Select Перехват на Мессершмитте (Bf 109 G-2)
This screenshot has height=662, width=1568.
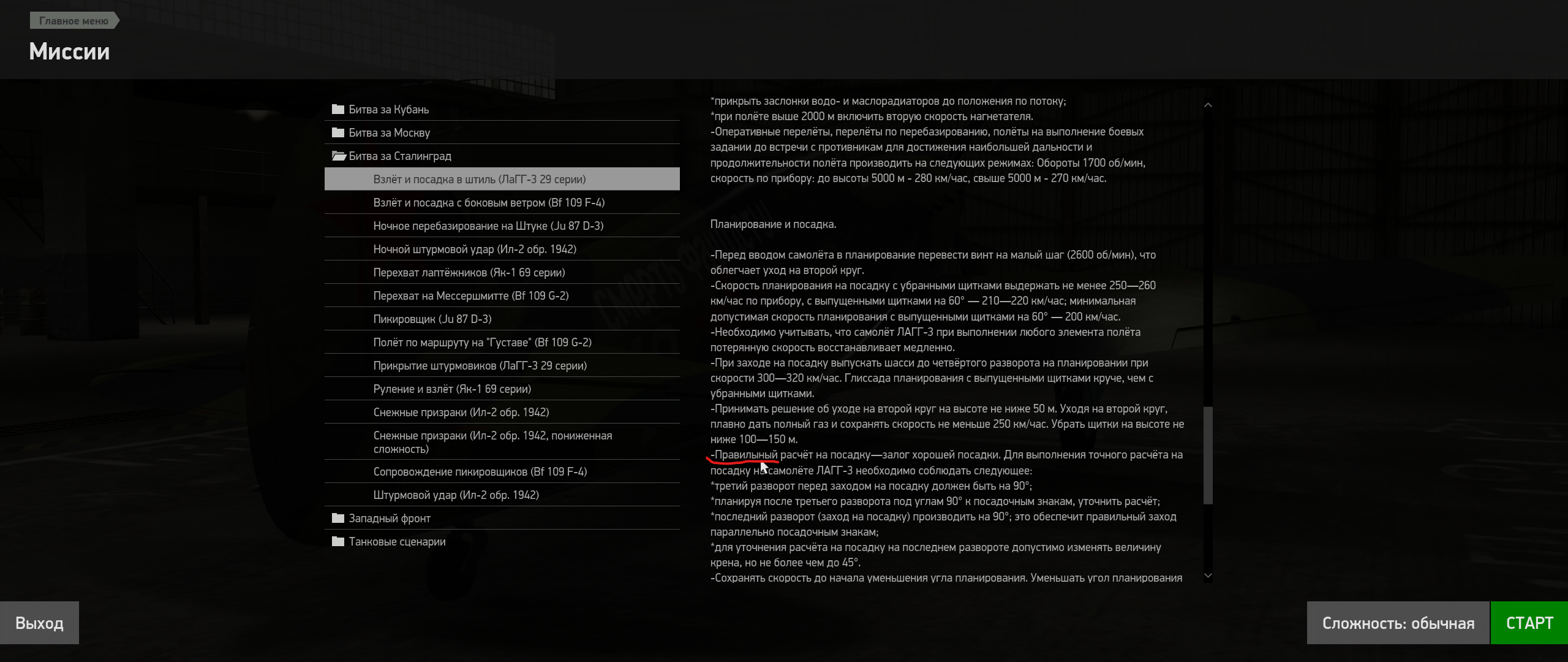pos(502,295)
